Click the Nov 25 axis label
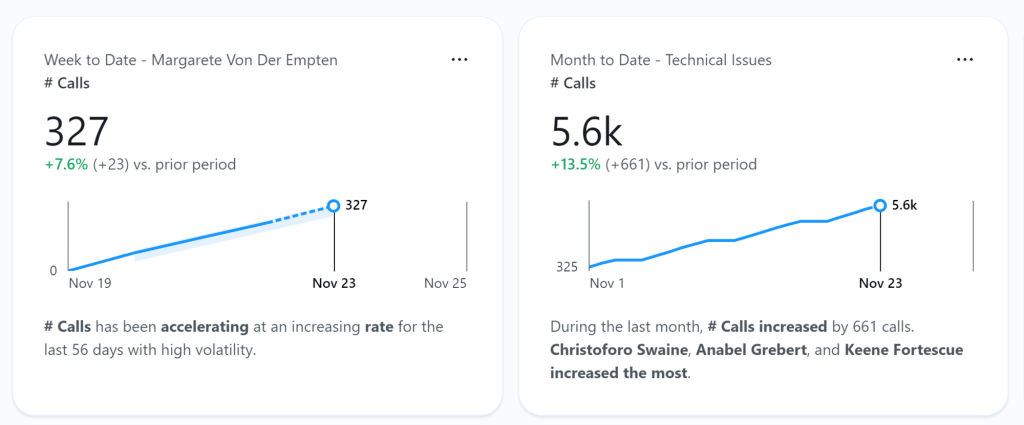Viewport: 1024px width, 425px height. (445, 283)
